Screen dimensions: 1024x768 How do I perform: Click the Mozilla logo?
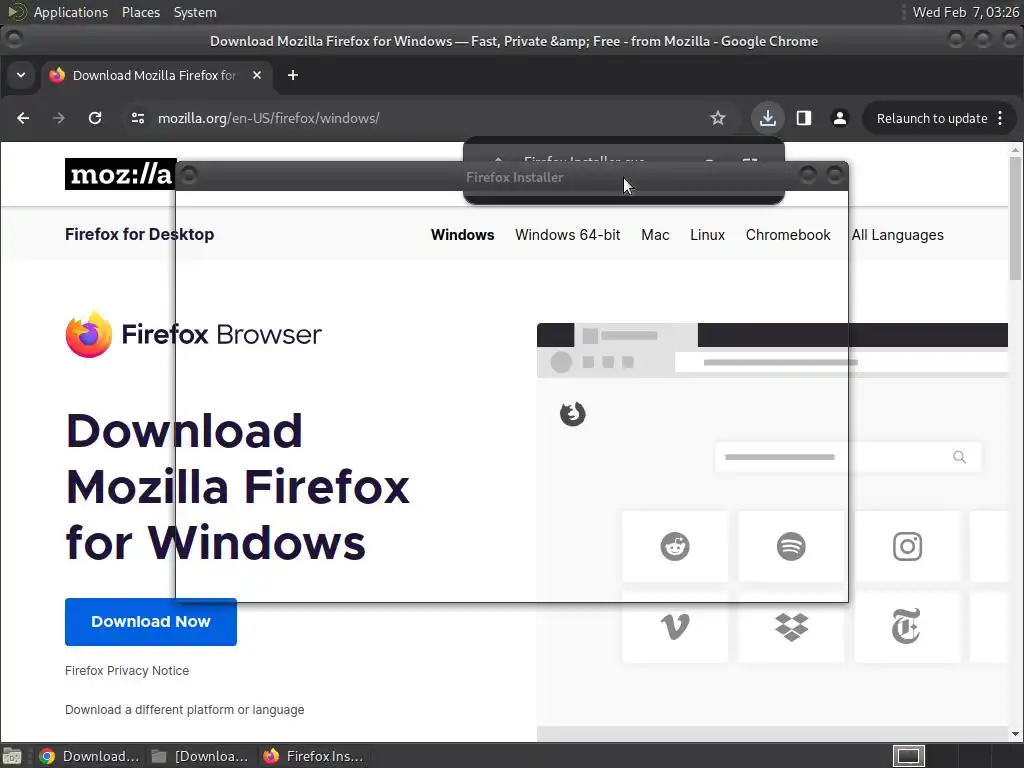coord(120,174)
